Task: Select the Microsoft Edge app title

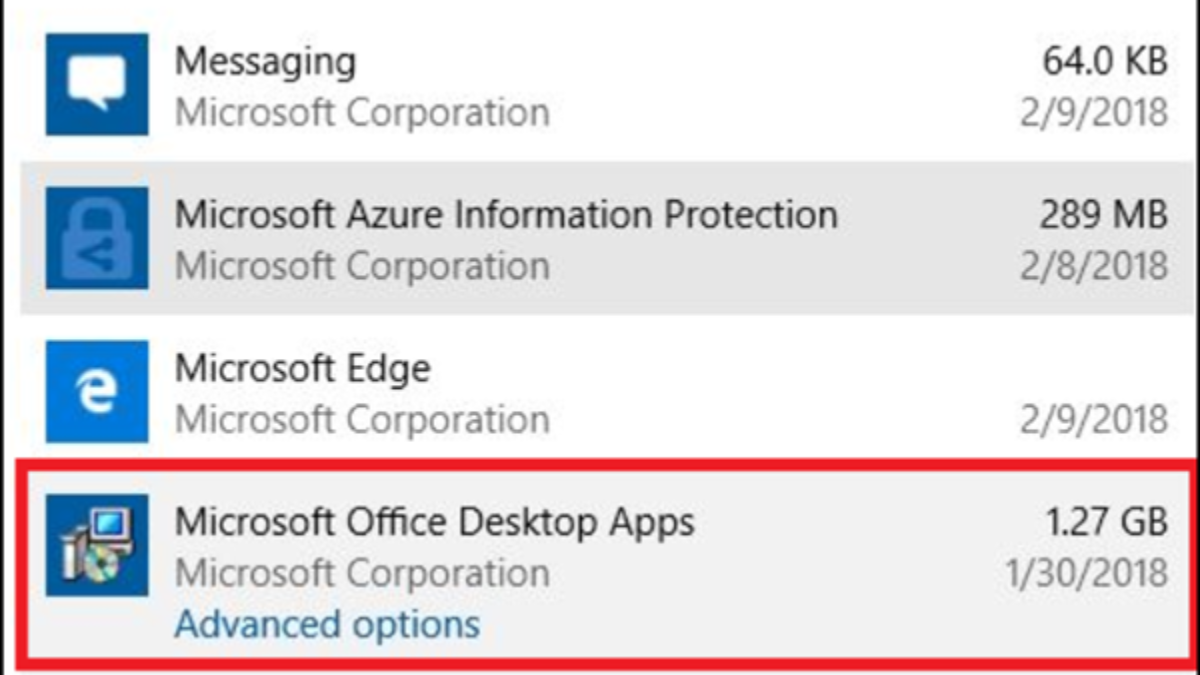Action: click(x=302, y=368)
